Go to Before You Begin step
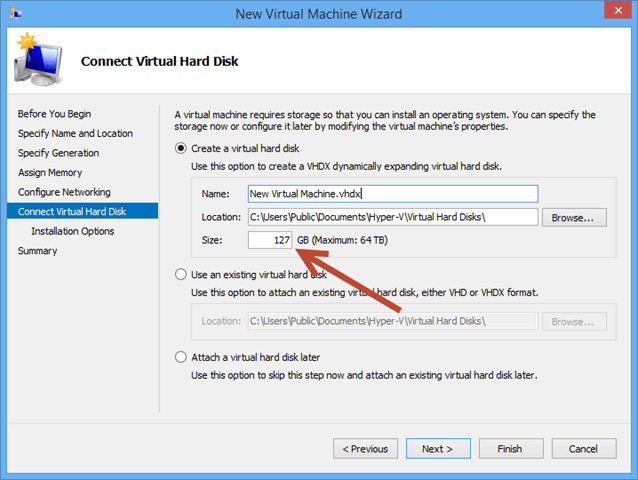This screenshot has height=480, width=638. 54,114
